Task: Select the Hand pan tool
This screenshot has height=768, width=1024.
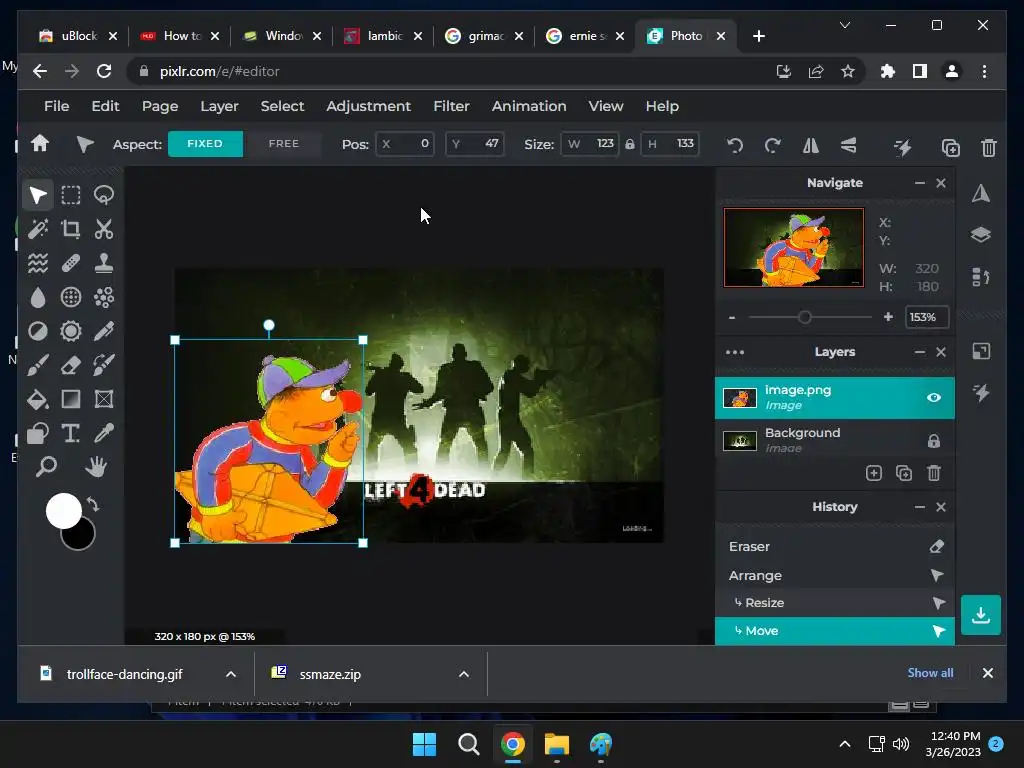Action: click(x=95, y=467)
